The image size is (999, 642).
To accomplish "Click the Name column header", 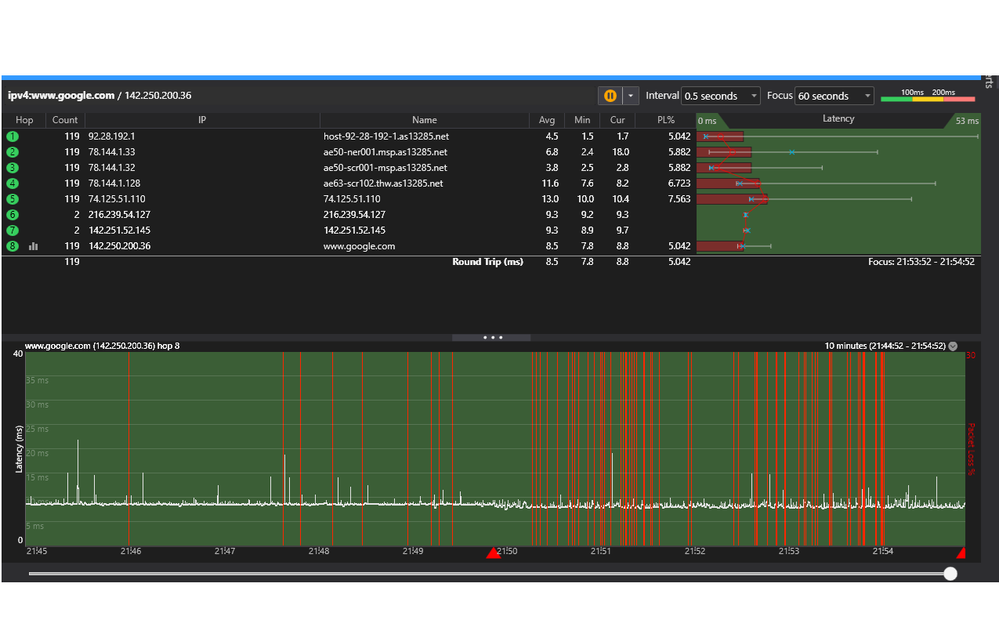I will coord(424,120).
